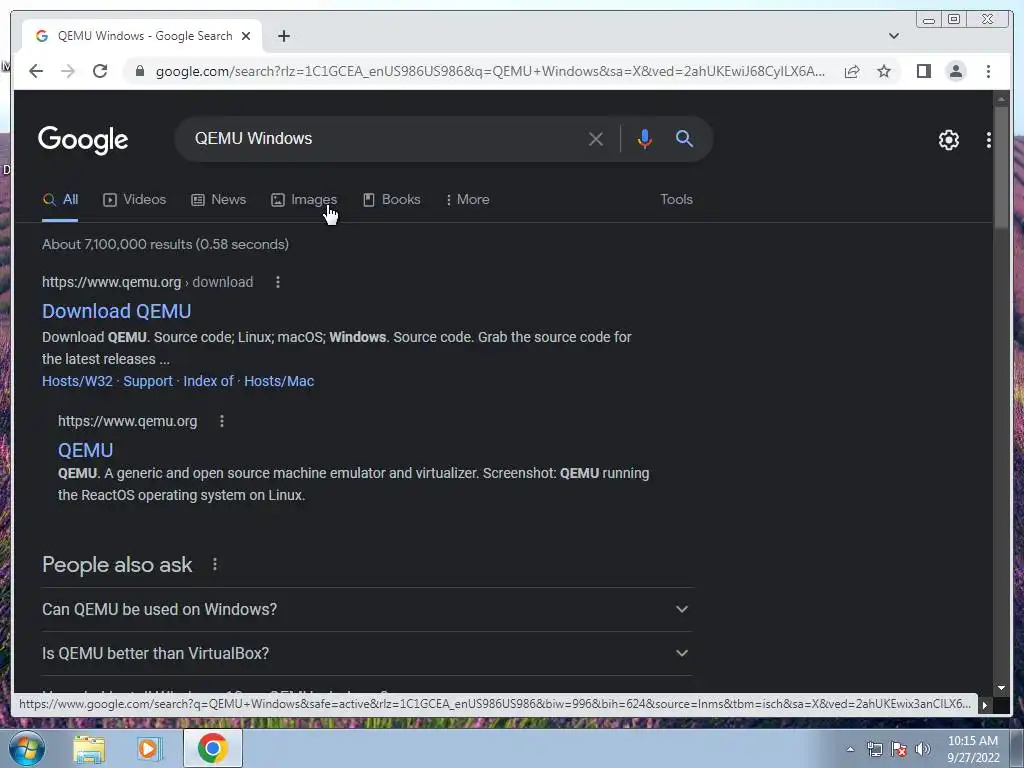The image size is (1024, 768).
Task: Switch to Images results
Action: coord(304,200)
